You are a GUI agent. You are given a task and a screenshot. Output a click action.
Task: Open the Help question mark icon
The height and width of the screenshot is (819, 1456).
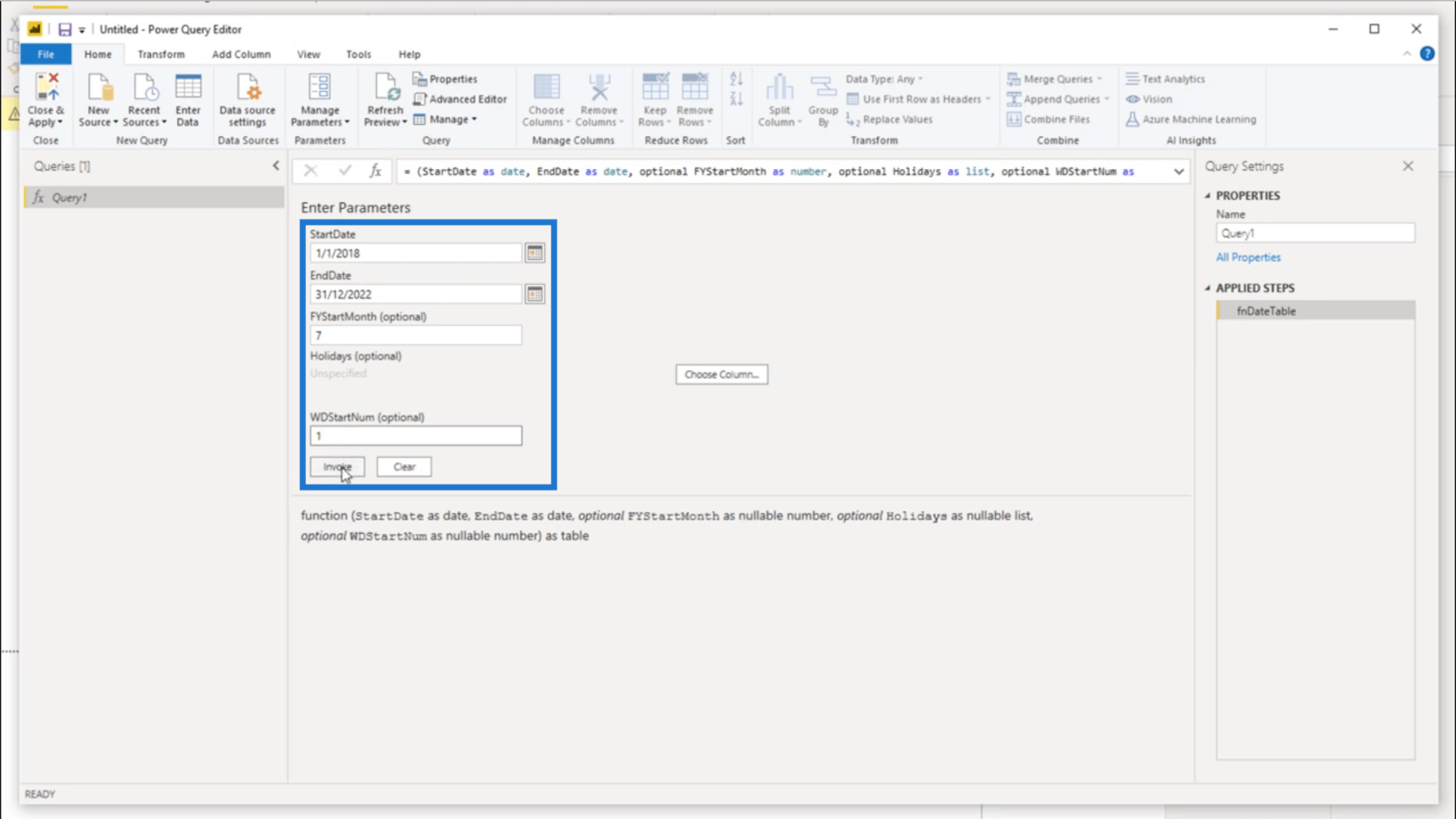1427,54
